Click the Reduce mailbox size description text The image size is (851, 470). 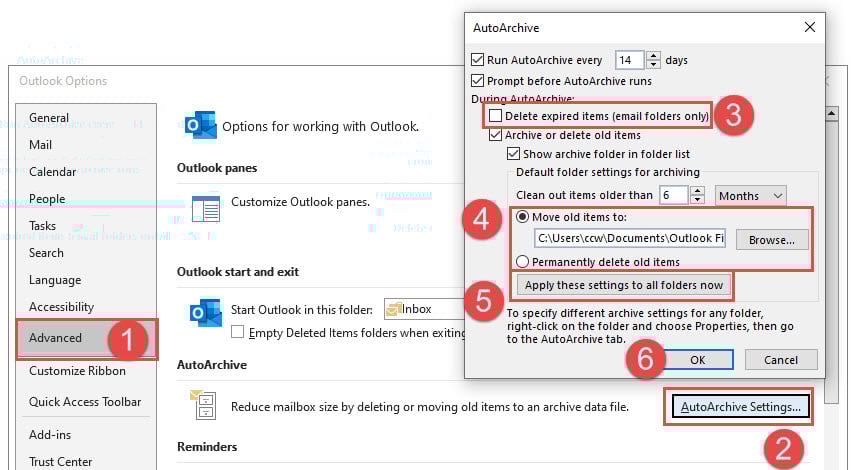(430, 407)
